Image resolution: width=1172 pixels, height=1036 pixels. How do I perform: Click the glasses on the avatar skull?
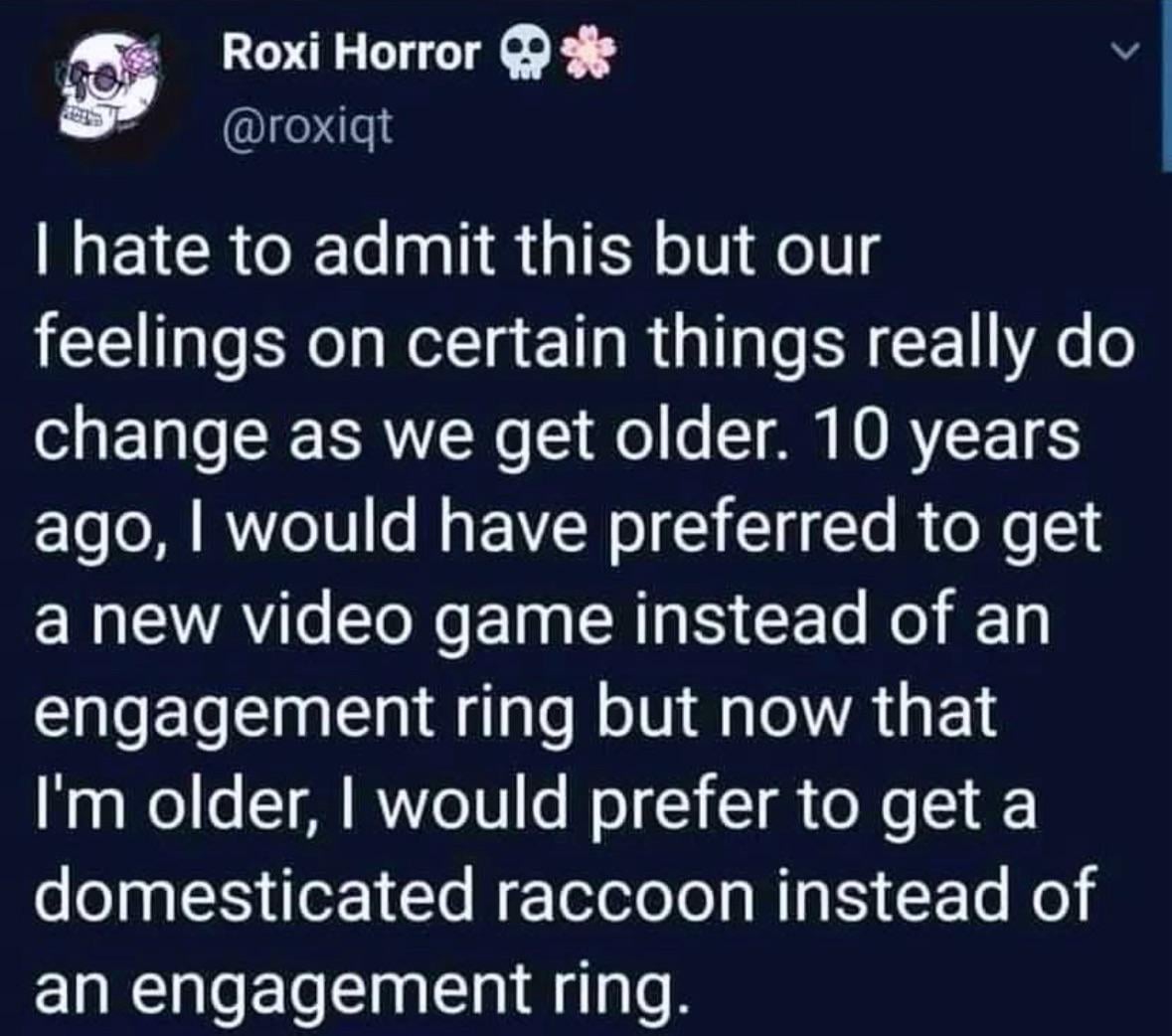click(x=95, y=80)
